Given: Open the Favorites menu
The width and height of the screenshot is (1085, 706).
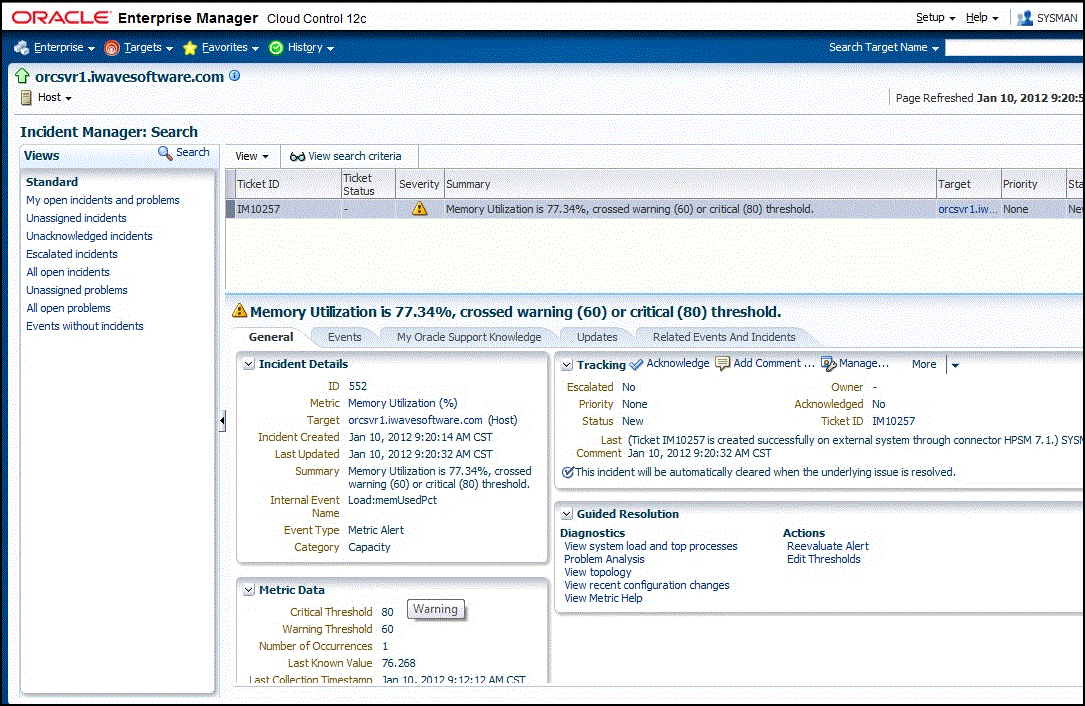Looking at the screenshot, I should point(230,48).
